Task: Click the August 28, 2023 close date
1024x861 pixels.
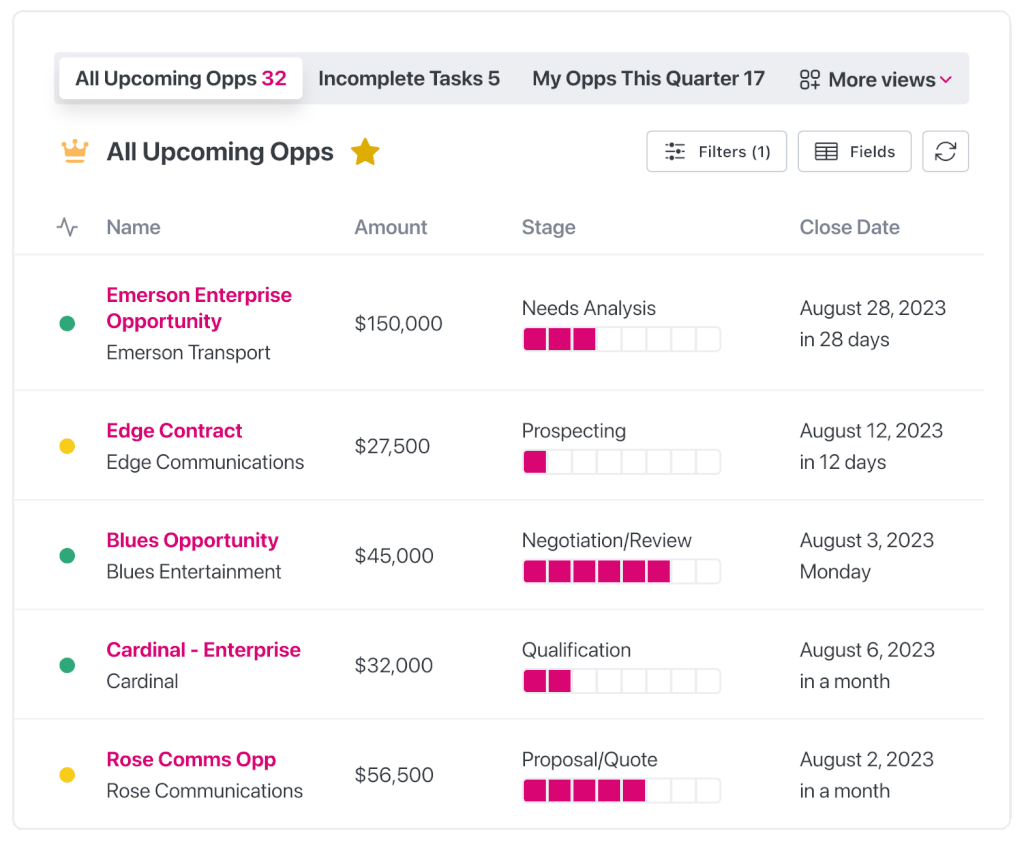Action: click(x=872, y=308)
